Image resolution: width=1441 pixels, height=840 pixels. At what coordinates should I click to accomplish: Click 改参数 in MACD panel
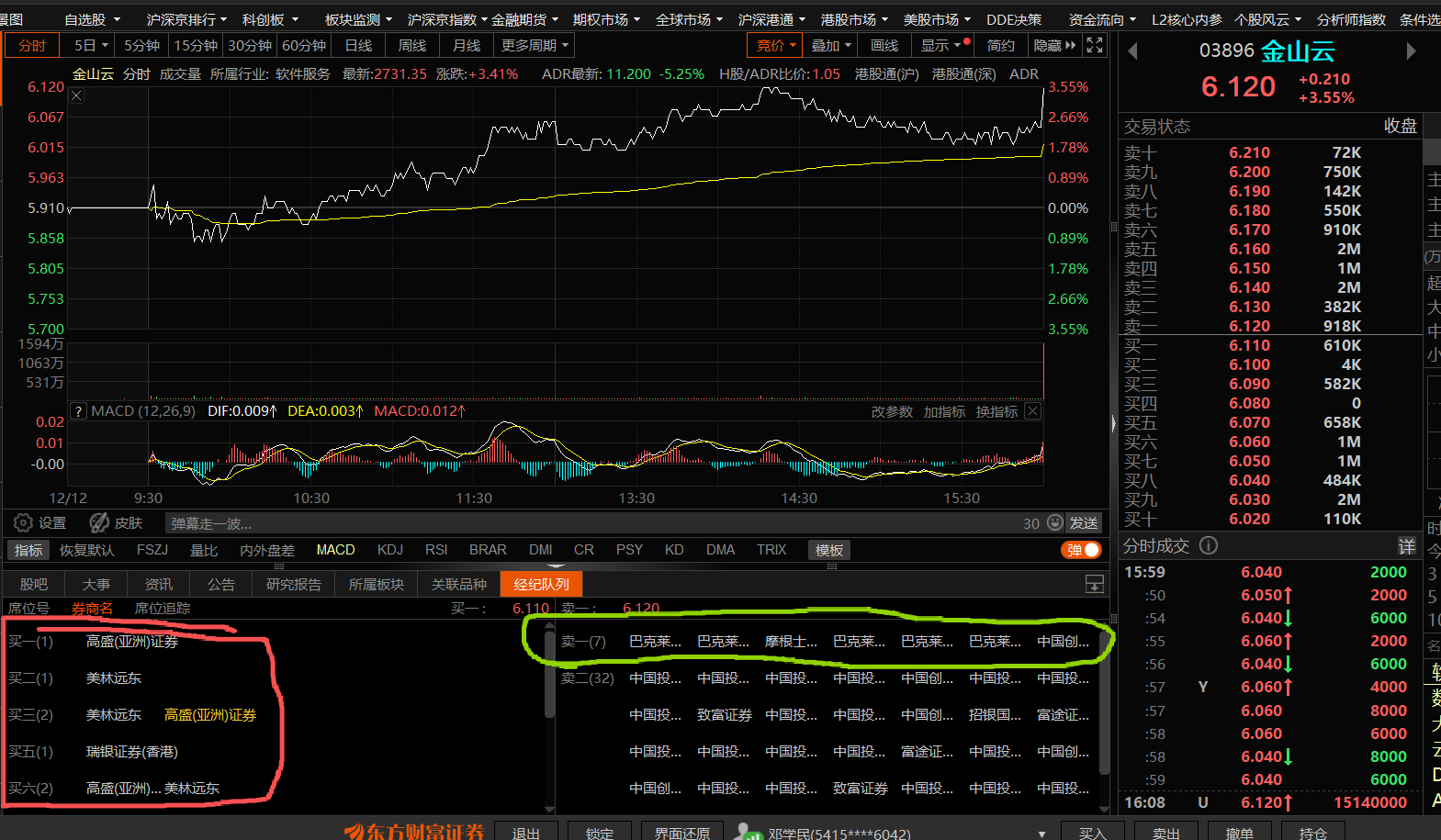pyautogui.click(x=893, y=411)
